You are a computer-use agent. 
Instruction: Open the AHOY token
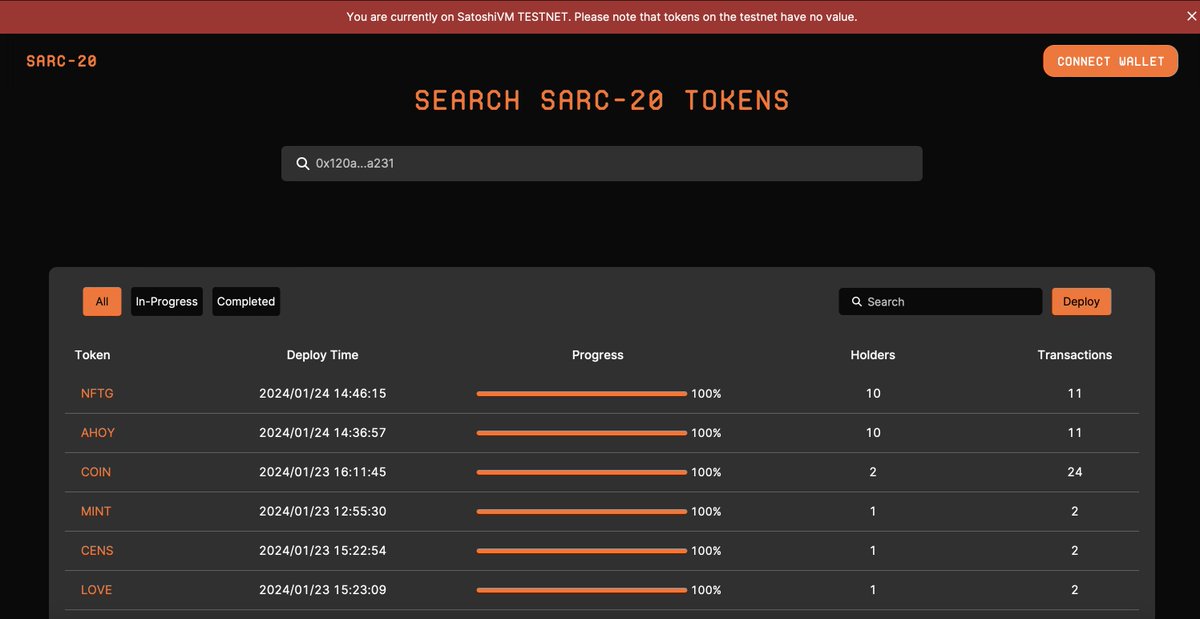click(x=98, y=433)
